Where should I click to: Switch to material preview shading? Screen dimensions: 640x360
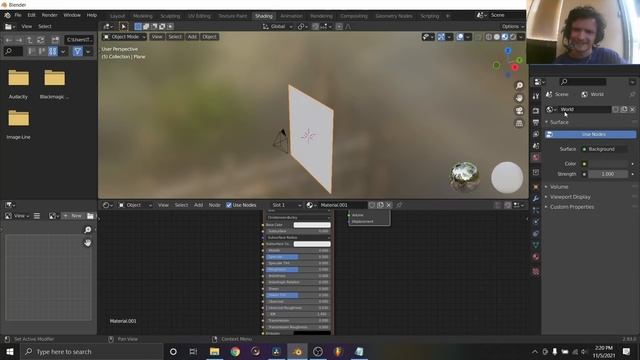[x=505, y=37]
